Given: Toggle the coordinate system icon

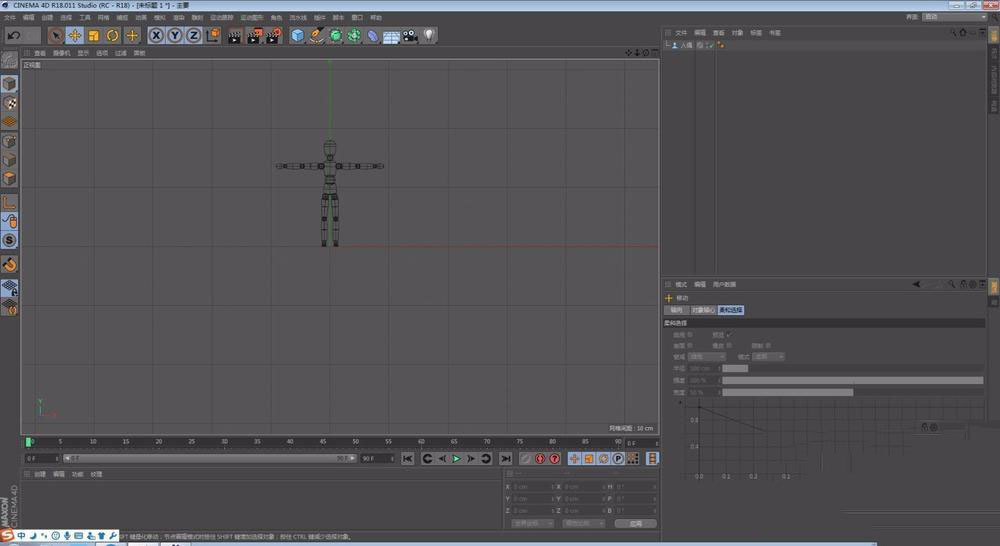Looking at the screenshot, I should tap(213, 36).
